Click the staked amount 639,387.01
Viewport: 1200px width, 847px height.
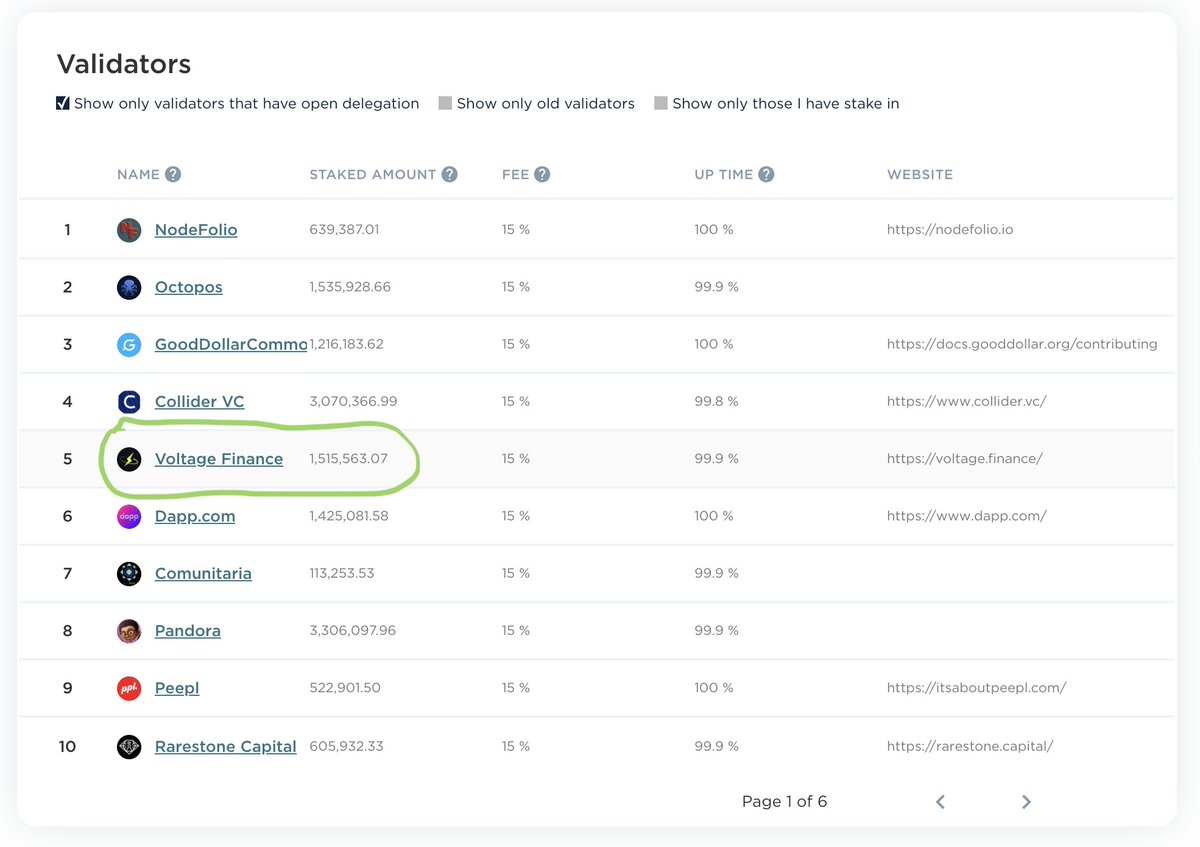click(x=345, y=230)
